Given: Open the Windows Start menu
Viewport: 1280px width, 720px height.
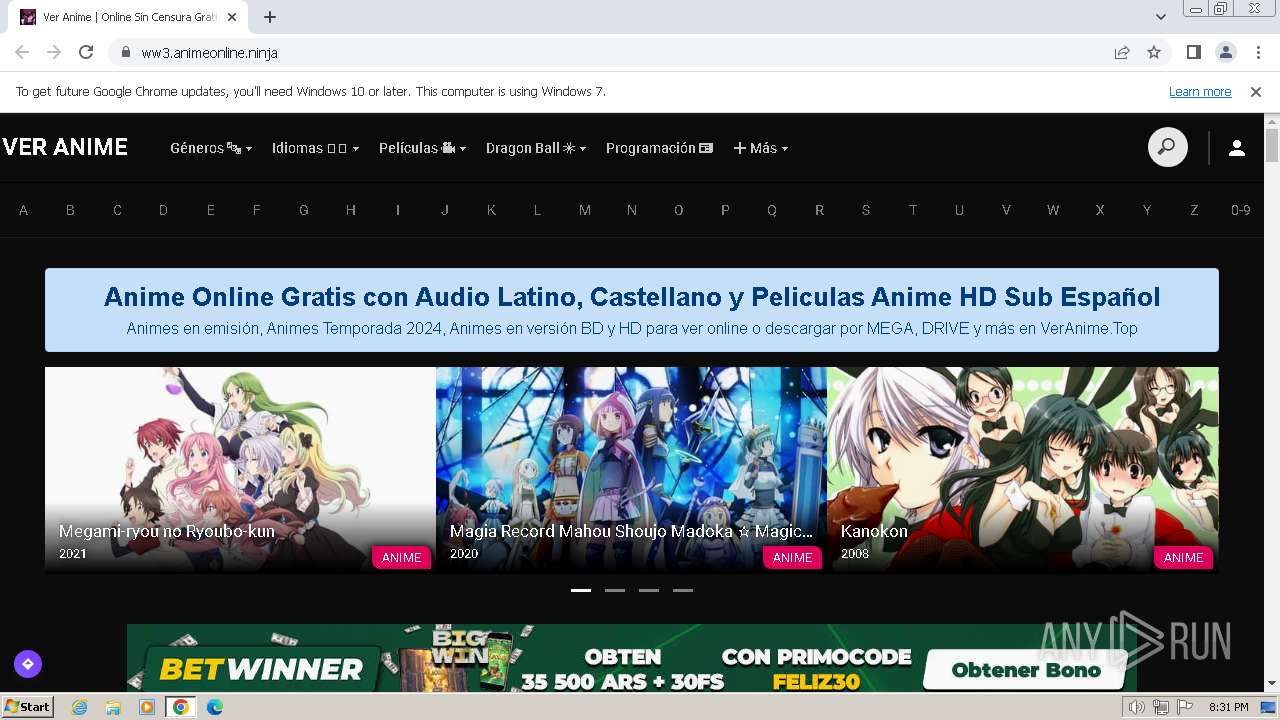Looking at the screenshot, I should pyautogui.click(x=28, y=707).
